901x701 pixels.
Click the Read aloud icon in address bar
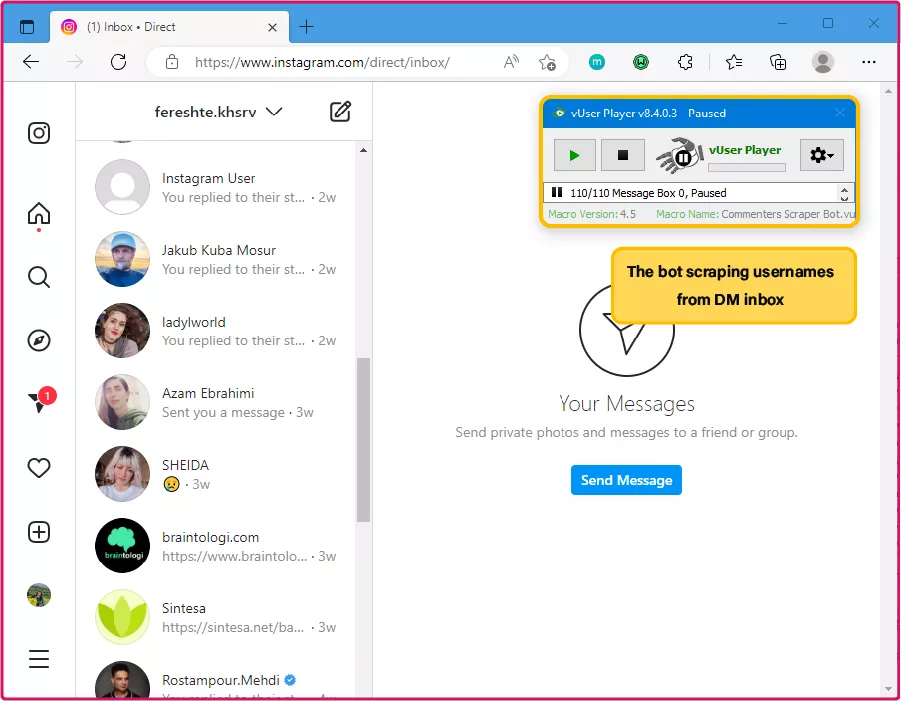pyautogui.click(x=511, y=61)
